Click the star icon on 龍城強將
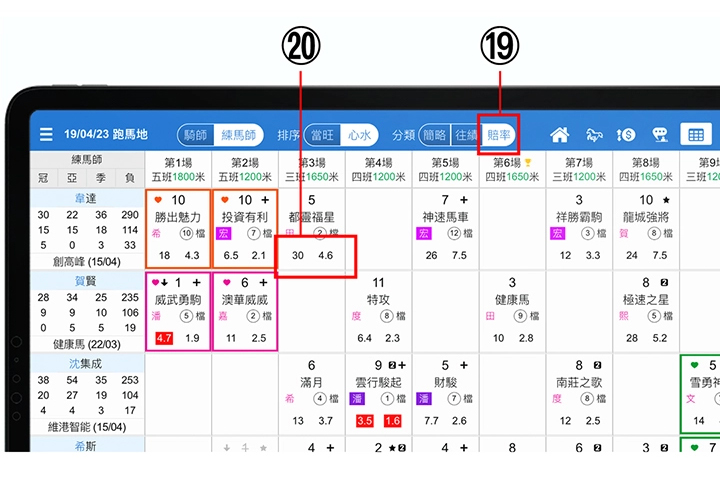This screenshot has width=720, height=480. 666,200
